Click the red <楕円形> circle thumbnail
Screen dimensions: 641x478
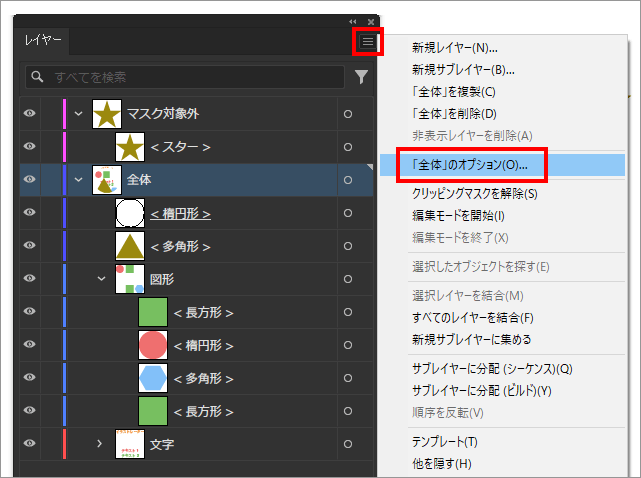[x=153, y=345]
